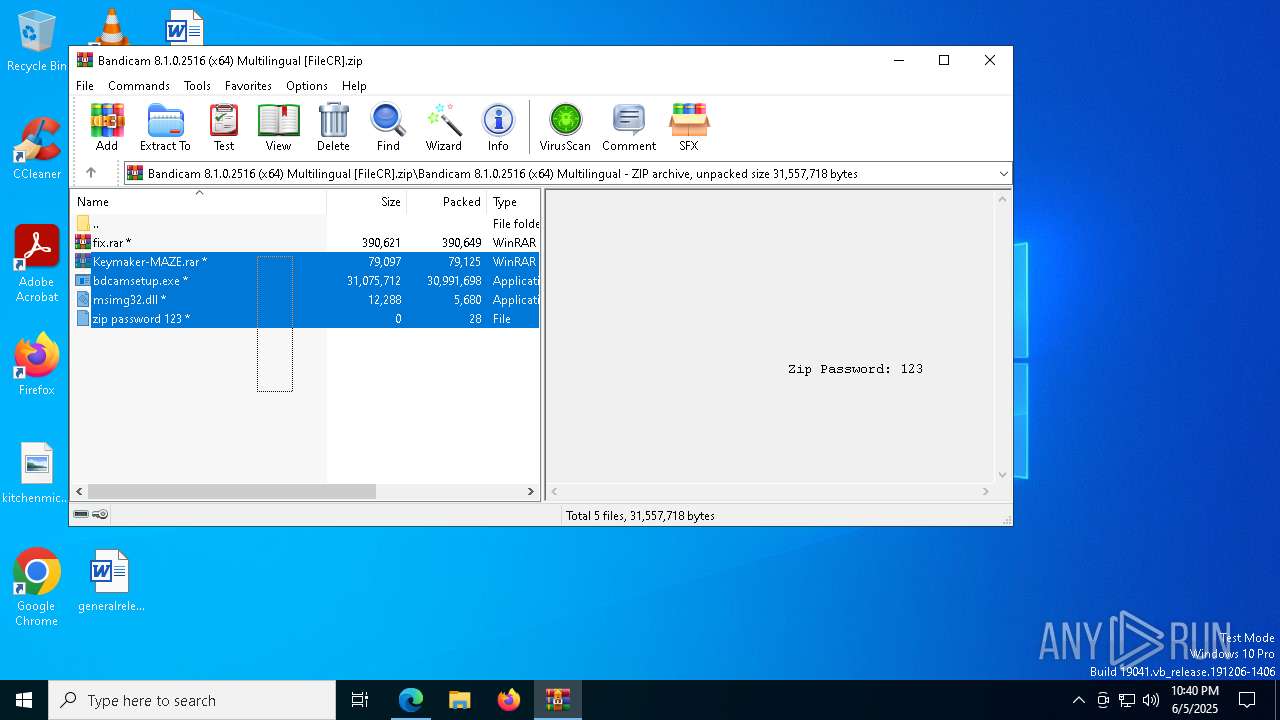
Task: Click the Windows Start button
Action: (x=24, y=700)
